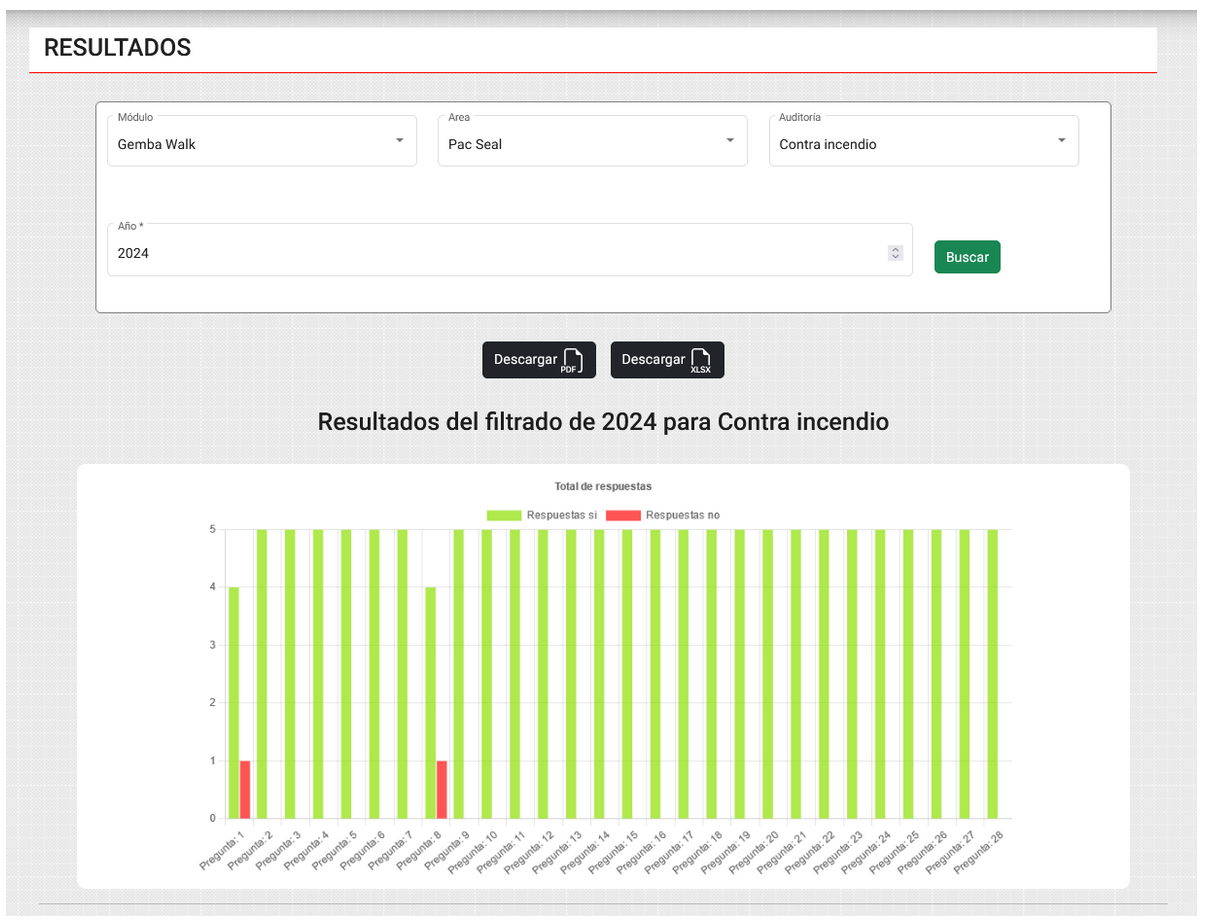Open the Auditoría dropdown showing Contra incendio
The width and height of the screenshot is (1206, 924).
point(923,141)
